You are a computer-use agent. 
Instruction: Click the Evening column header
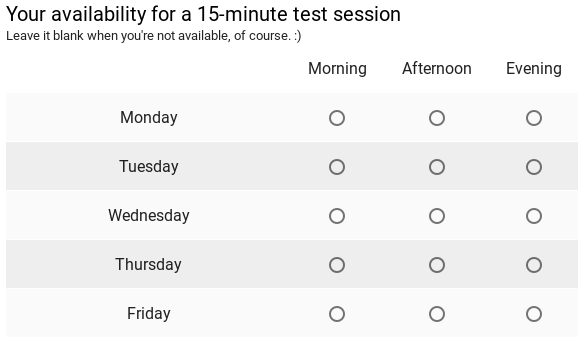tap(534, 69)
